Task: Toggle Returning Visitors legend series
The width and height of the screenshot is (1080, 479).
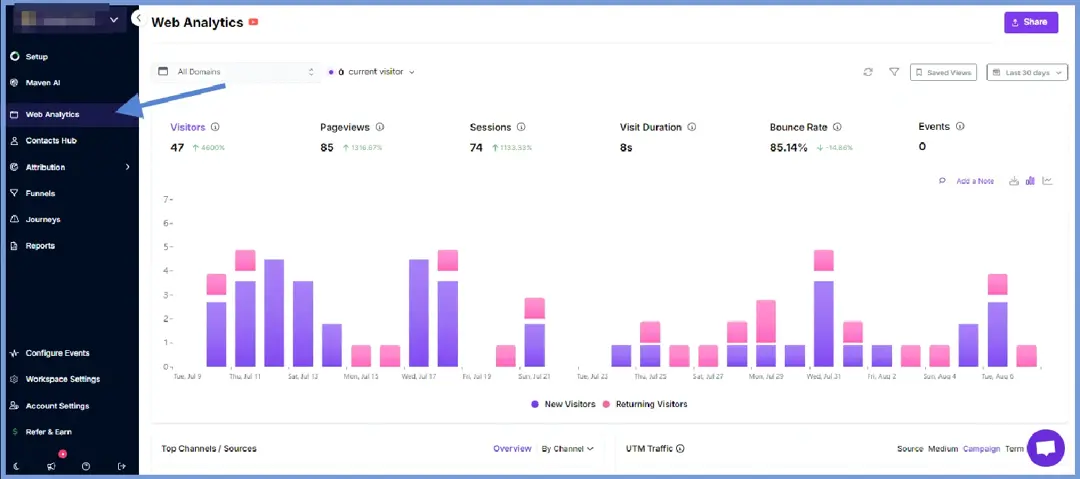Action: (645, 405)
